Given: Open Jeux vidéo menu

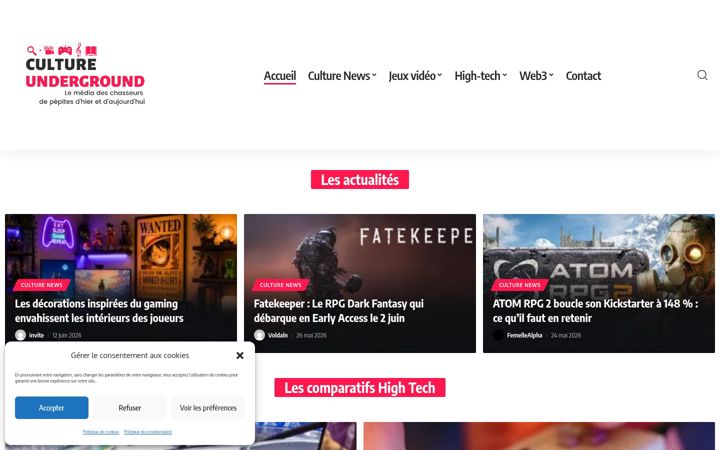Looking at the screenshot, I should (415, 76).
